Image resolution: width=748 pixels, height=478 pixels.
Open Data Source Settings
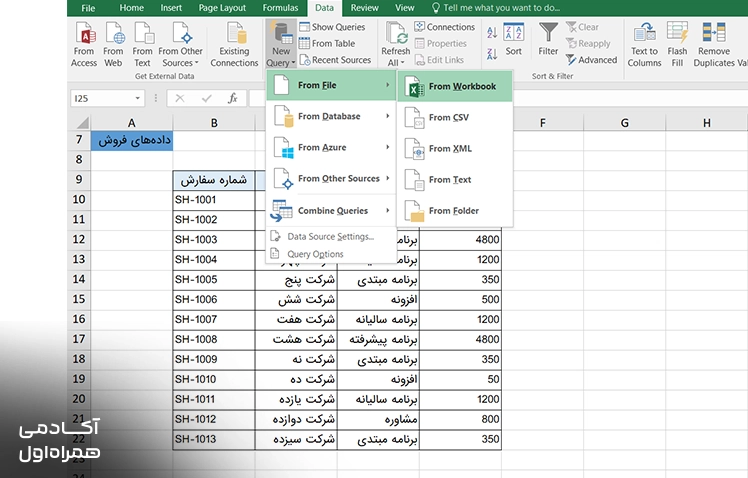tap(331, 237)
